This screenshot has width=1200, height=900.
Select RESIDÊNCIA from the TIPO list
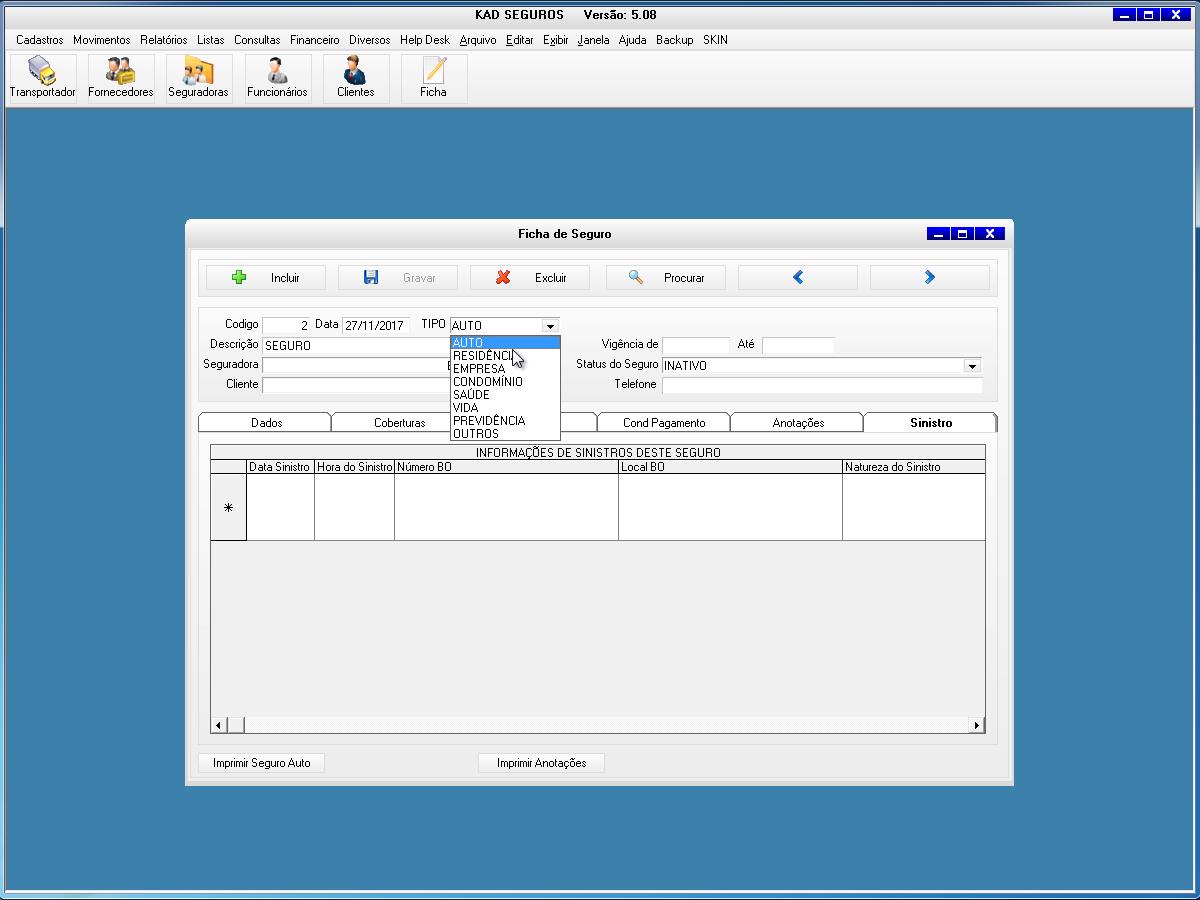point(482,356)
